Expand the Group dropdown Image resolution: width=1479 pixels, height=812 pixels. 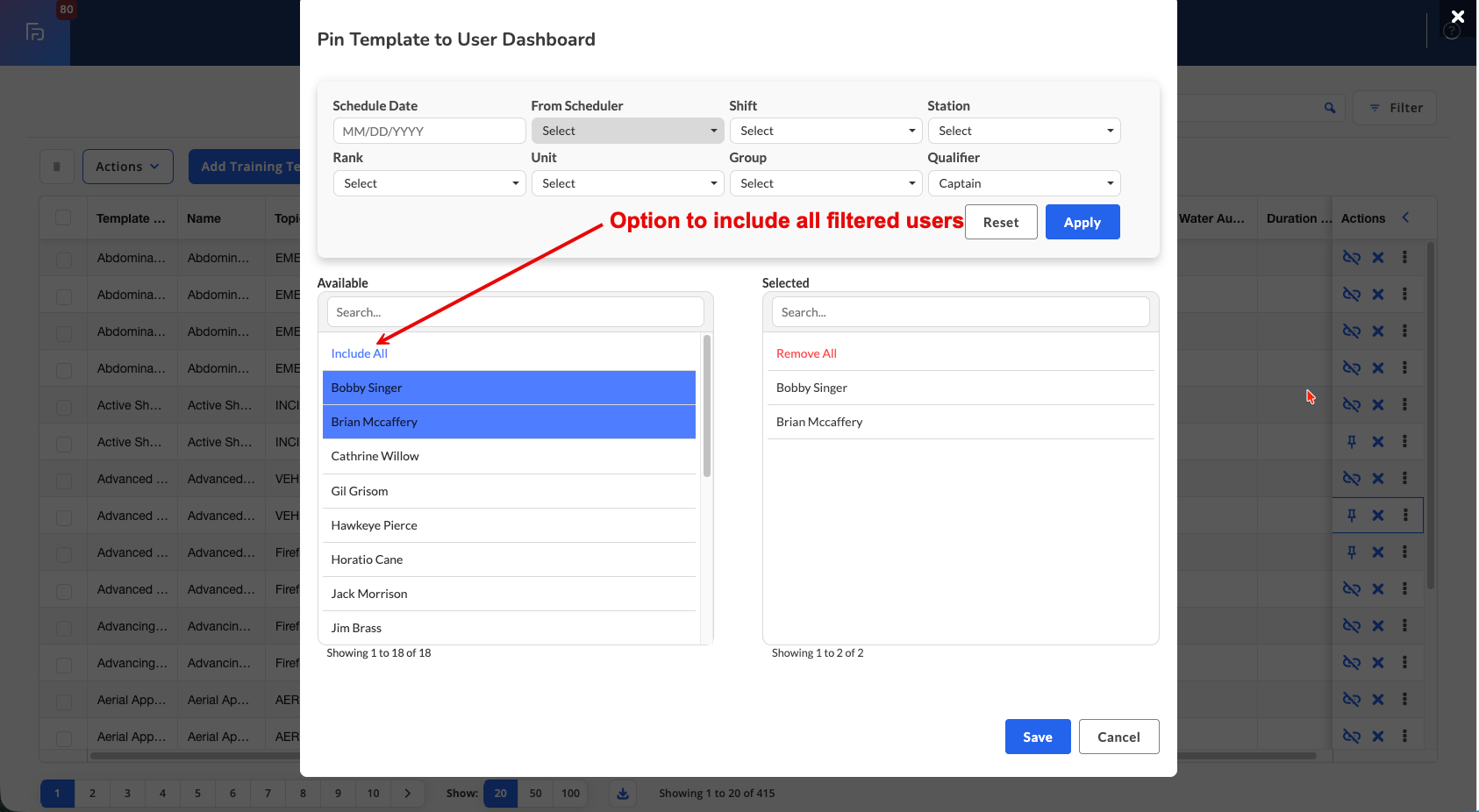[825, 183]
